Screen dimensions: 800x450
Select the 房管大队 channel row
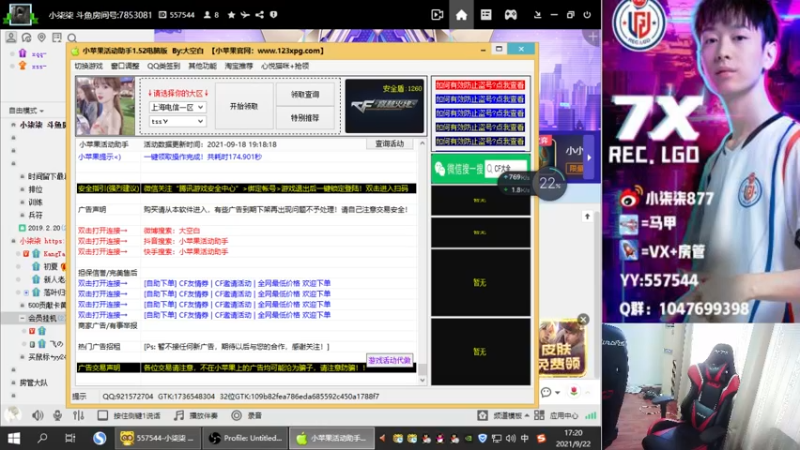(34, 382)
